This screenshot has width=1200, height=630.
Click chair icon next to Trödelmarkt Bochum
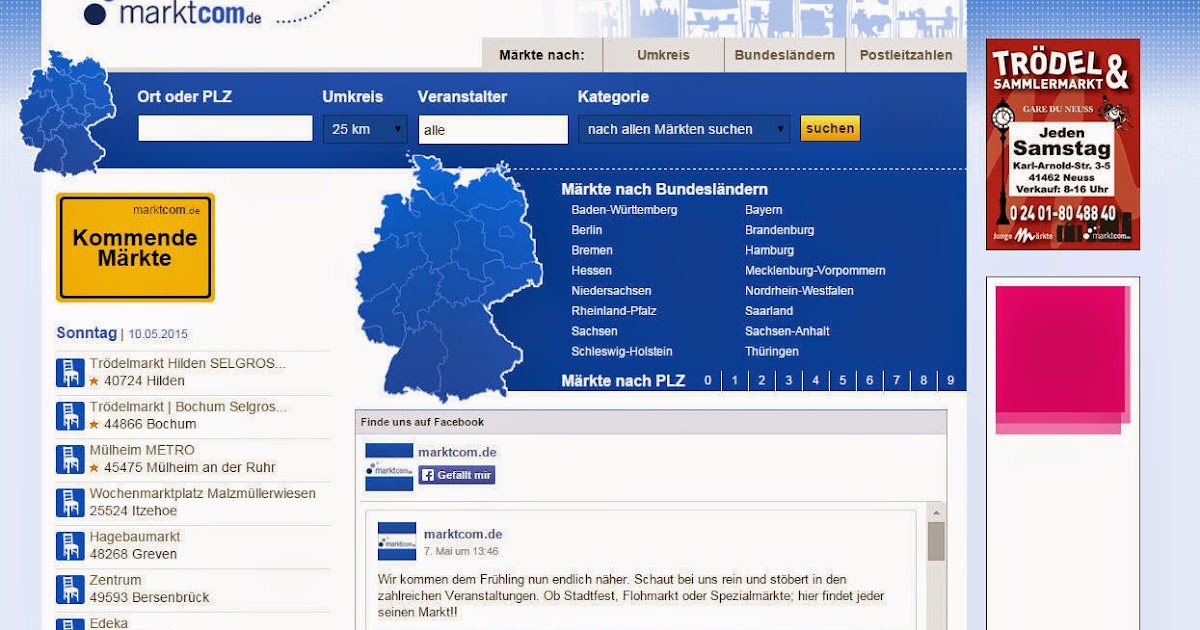(70, 416)
